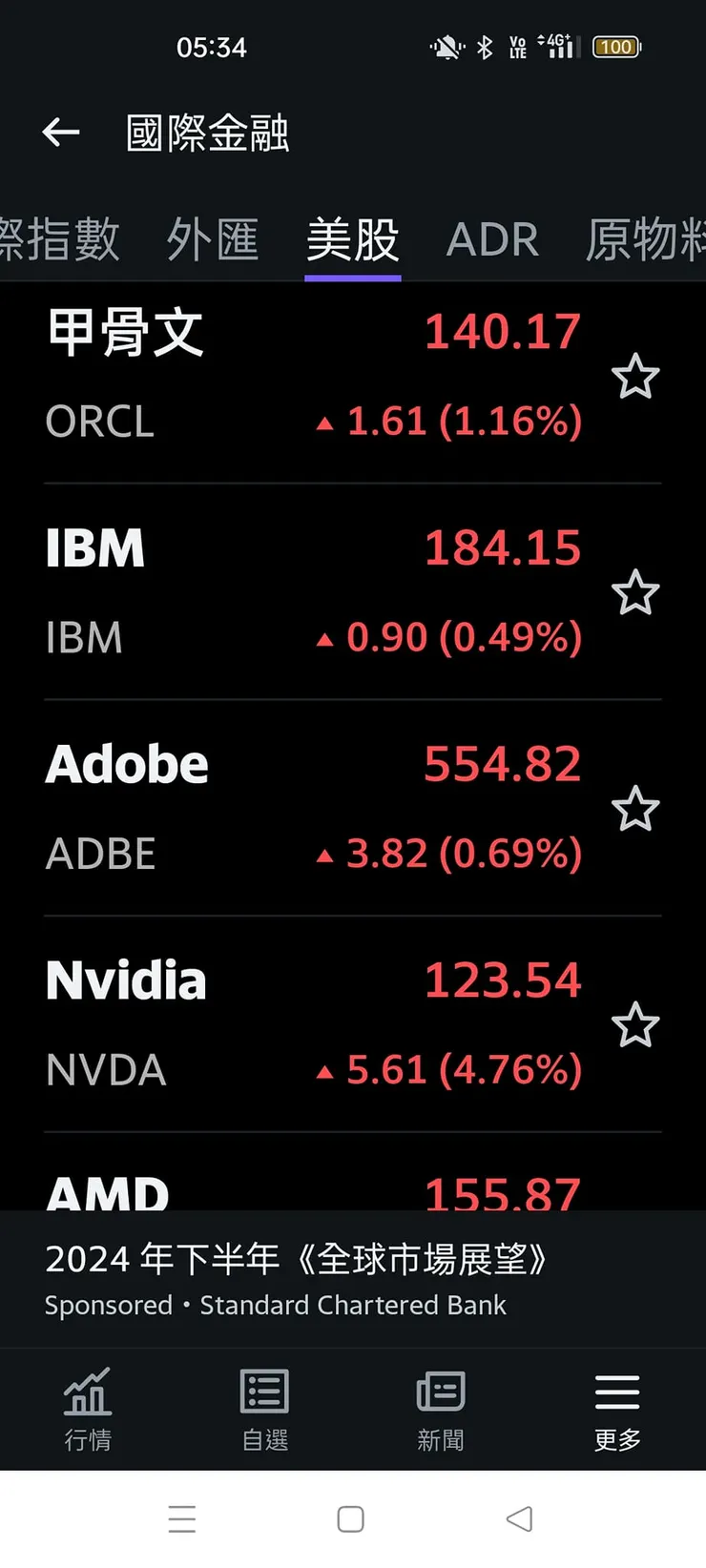The height and width of the screenshot is (1568, 706).
Task: Add Adobe to watchlist via star
Action: coord(635,810)
